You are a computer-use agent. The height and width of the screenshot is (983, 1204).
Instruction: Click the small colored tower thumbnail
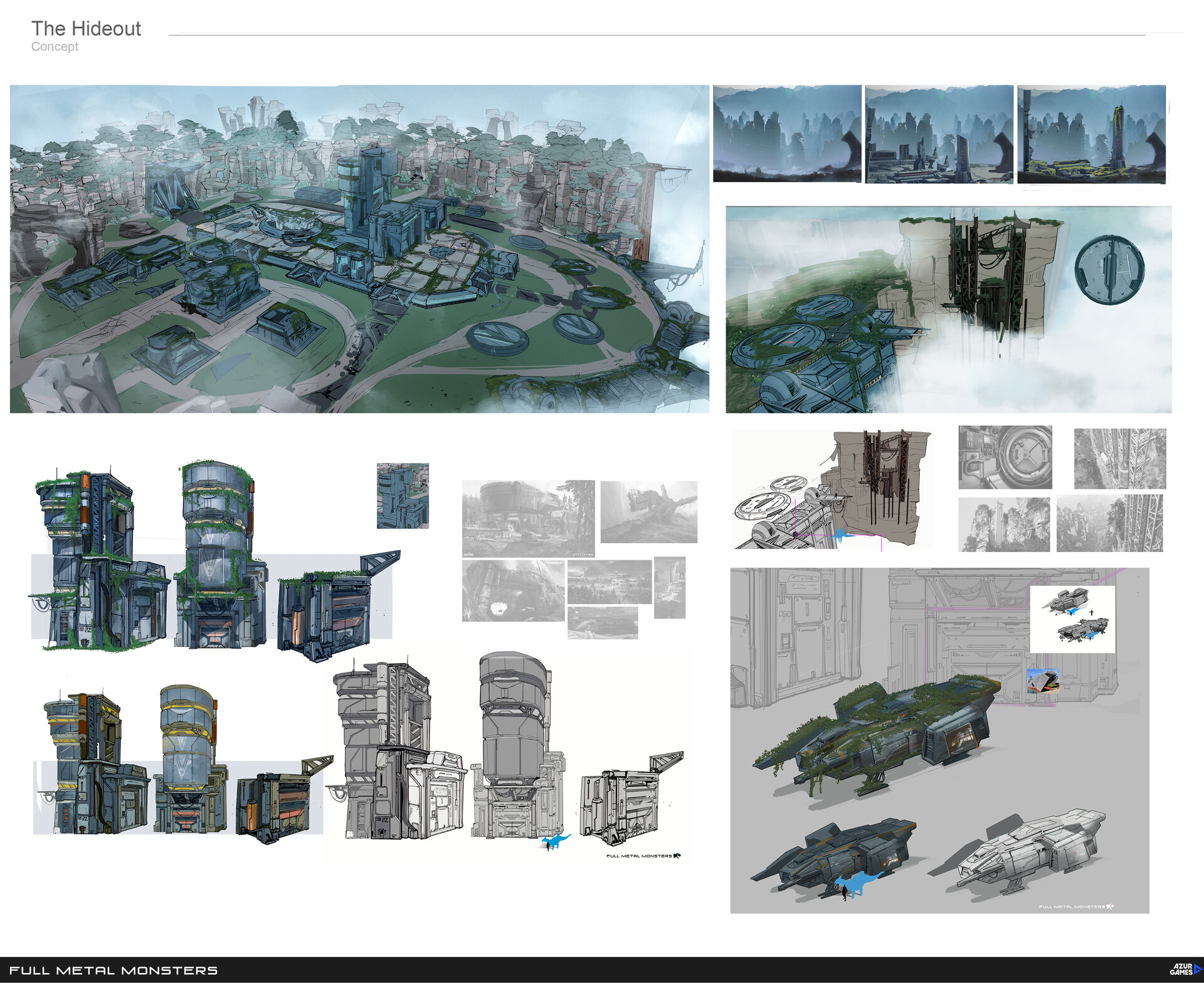click(x=403, y=496)
